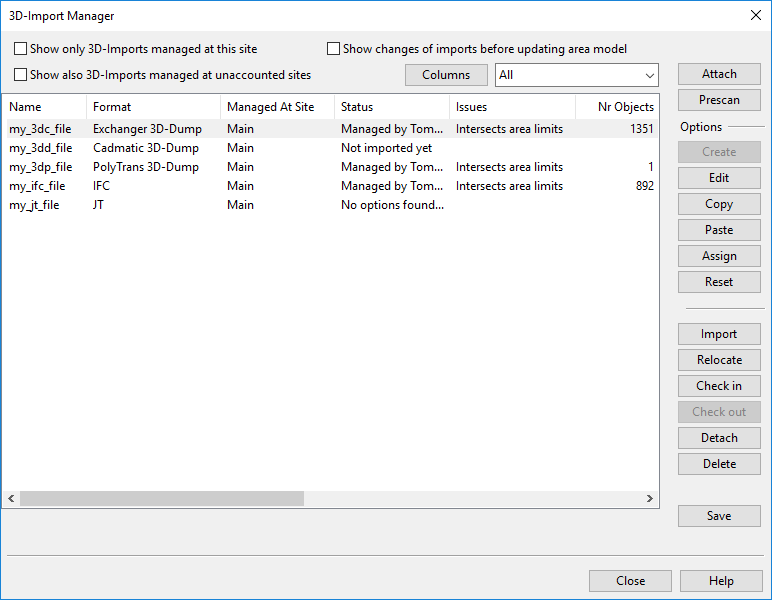
Task: Click the Columns button
Action: click(446, 75)
